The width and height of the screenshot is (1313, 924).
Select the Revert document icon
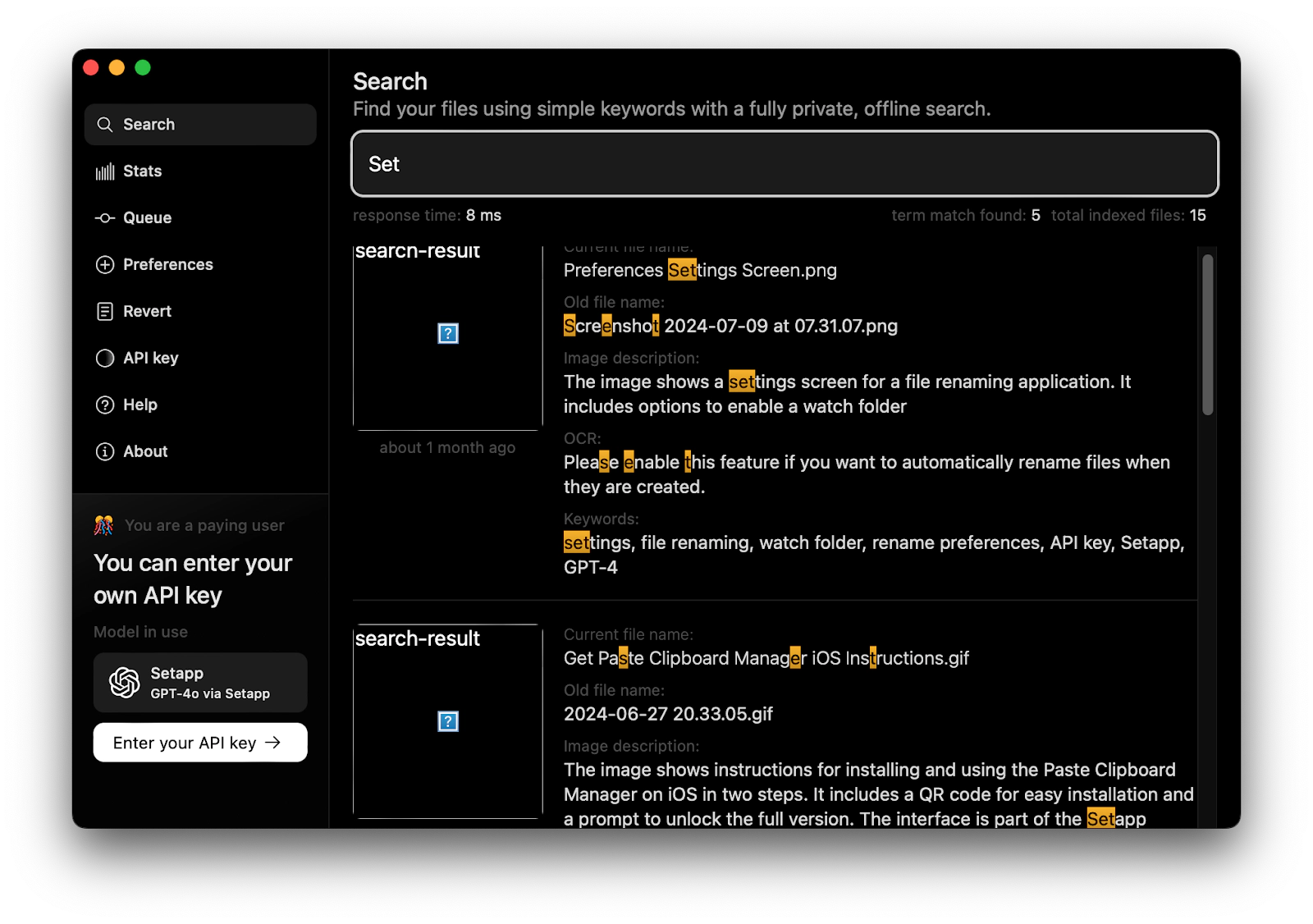point(104,311)
